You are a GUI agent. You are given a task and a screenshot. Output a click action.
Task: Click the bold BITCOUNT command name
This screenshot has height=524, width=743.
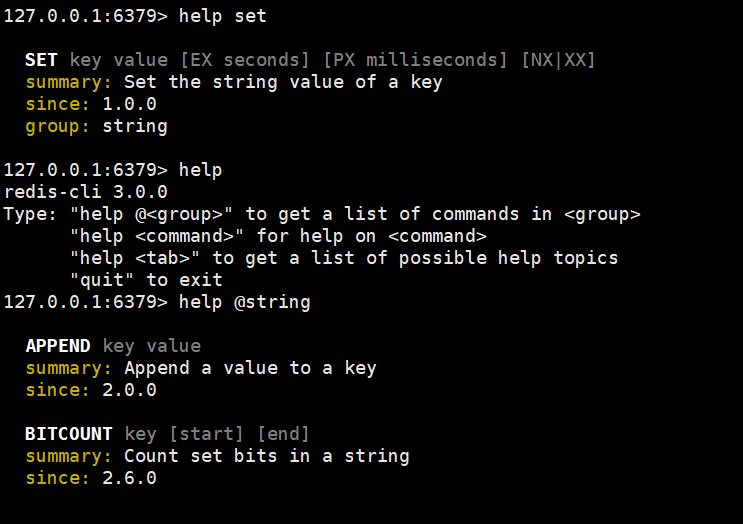[69, 434]
